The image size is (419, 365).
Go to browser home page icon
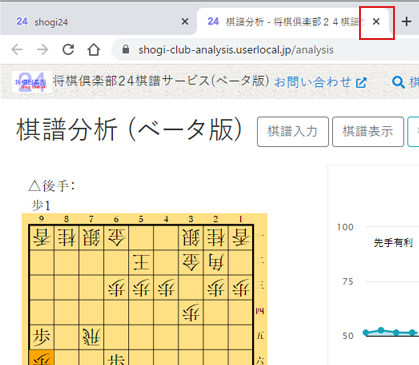click(x=94, y=50)
